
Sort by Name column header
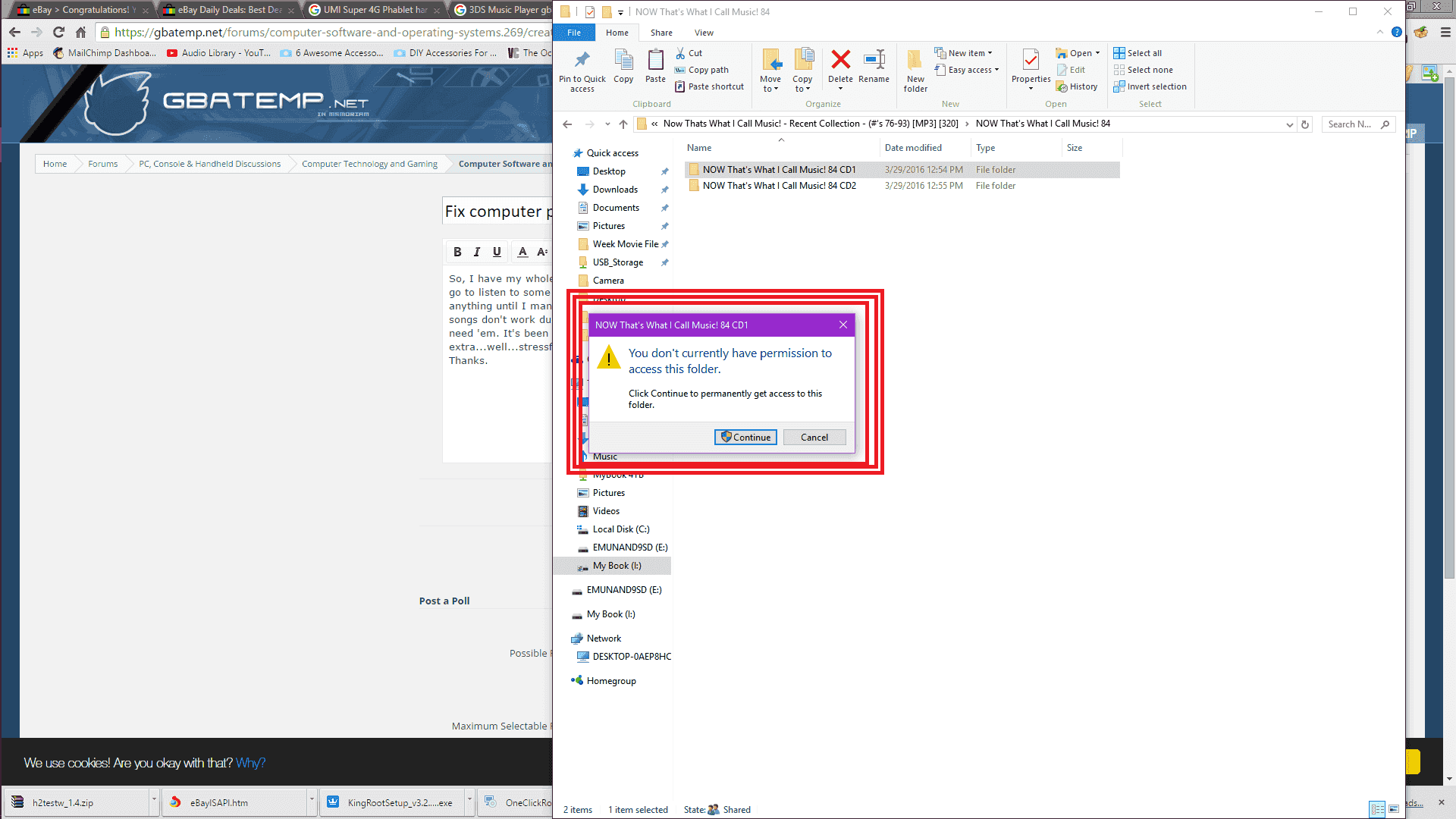(x=781, y=148)
